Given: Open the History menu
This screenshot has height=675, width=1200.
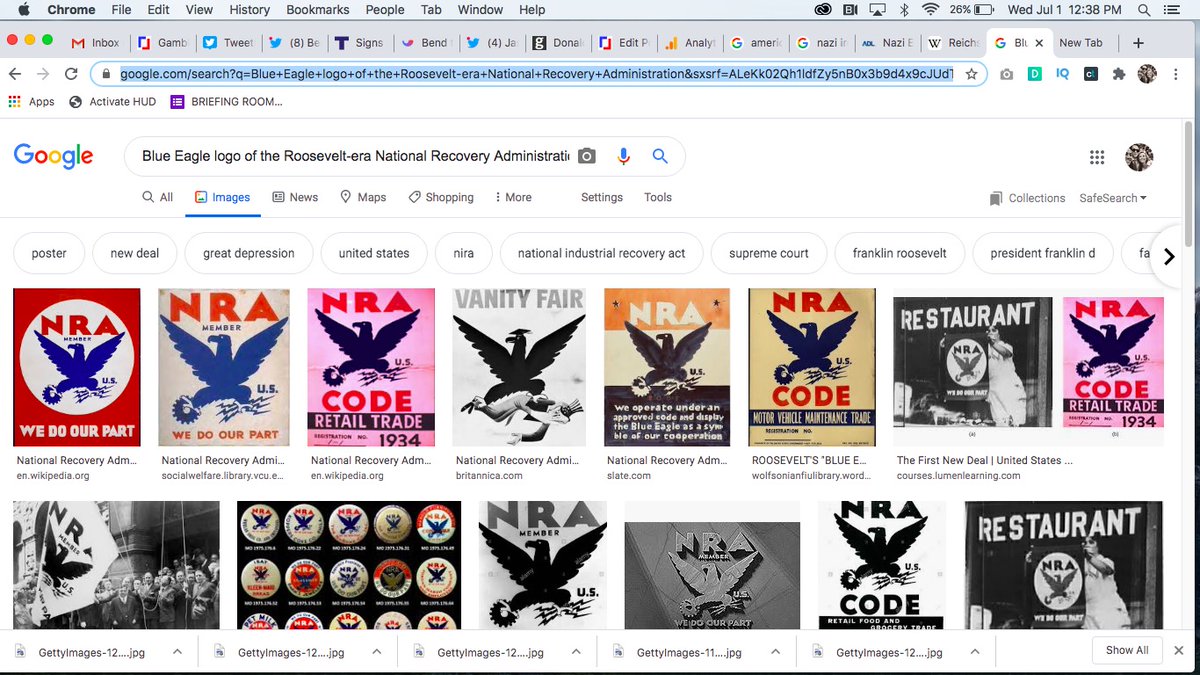Looking at the screenshot, I should pyautogui.click(x=249, y=10).
